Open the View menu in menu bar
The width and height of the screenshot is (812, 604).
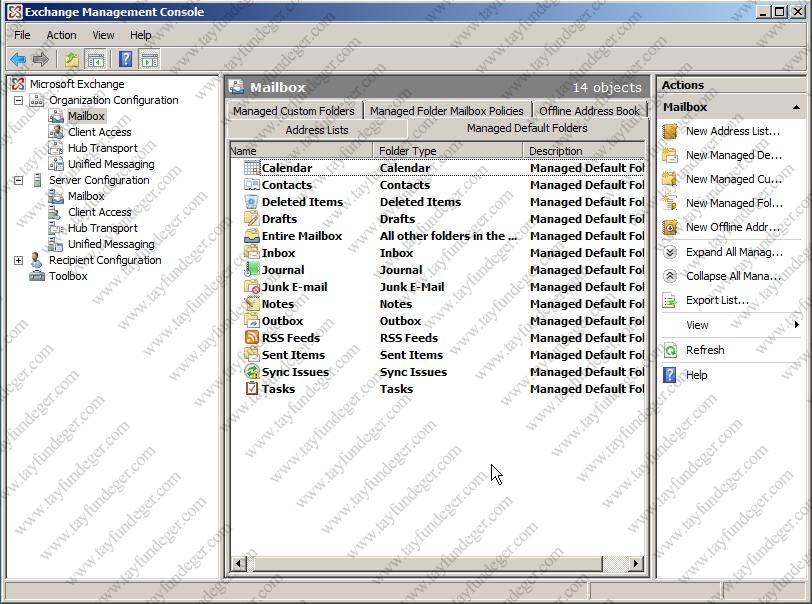tap(104, 35)
